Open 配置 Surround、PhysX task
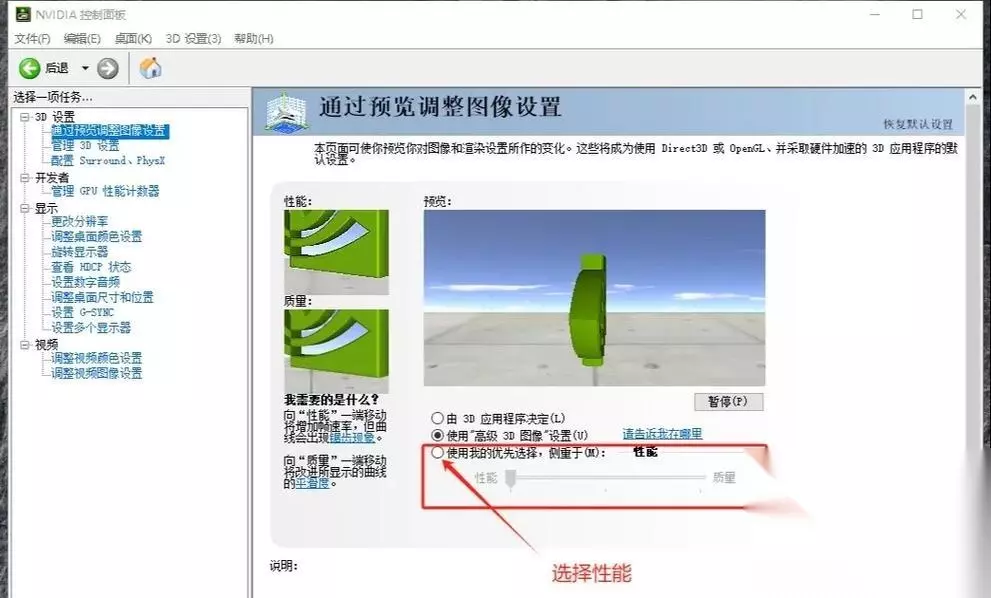 [x=108, y=161]
